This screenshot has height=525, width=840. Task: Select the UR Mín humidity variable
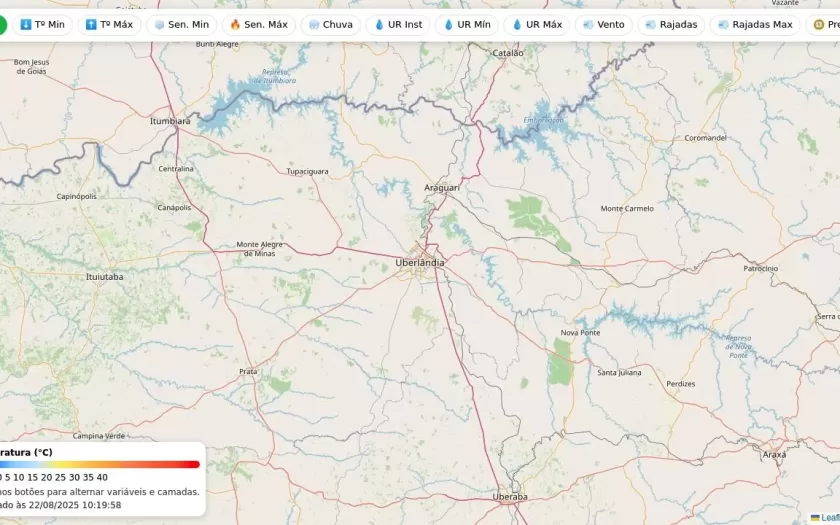(x=467, y=25)
